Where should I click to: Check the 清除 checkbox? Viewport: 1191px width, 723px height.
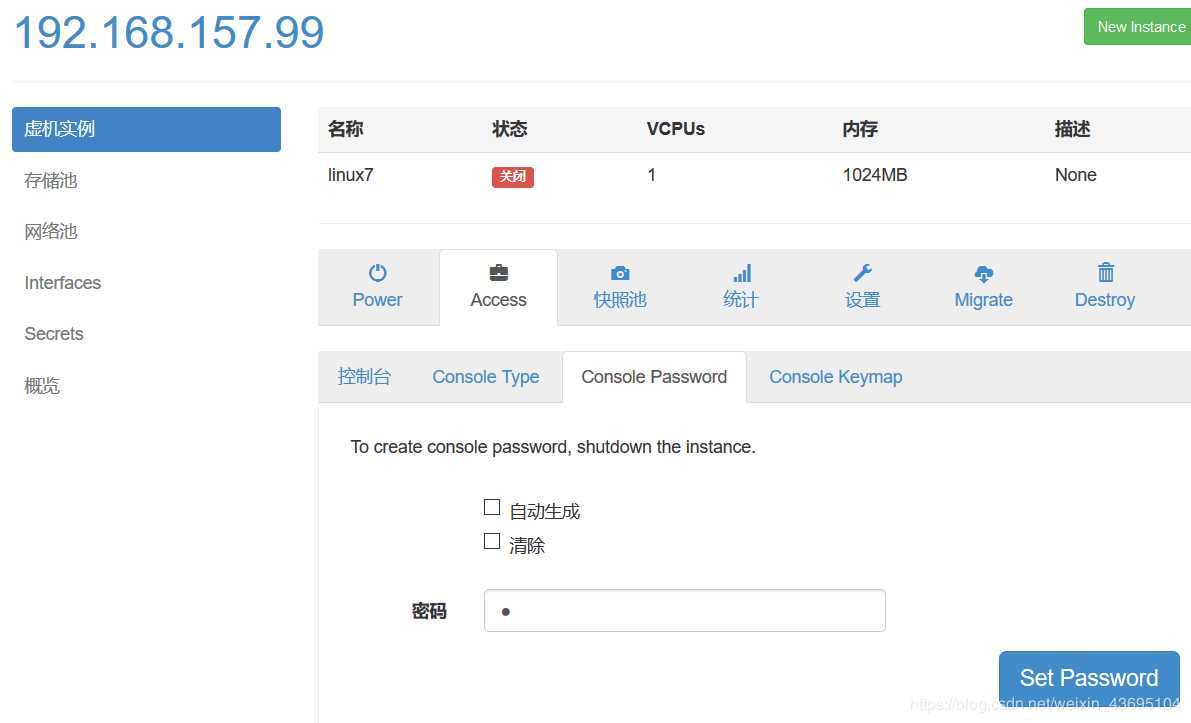492,541
